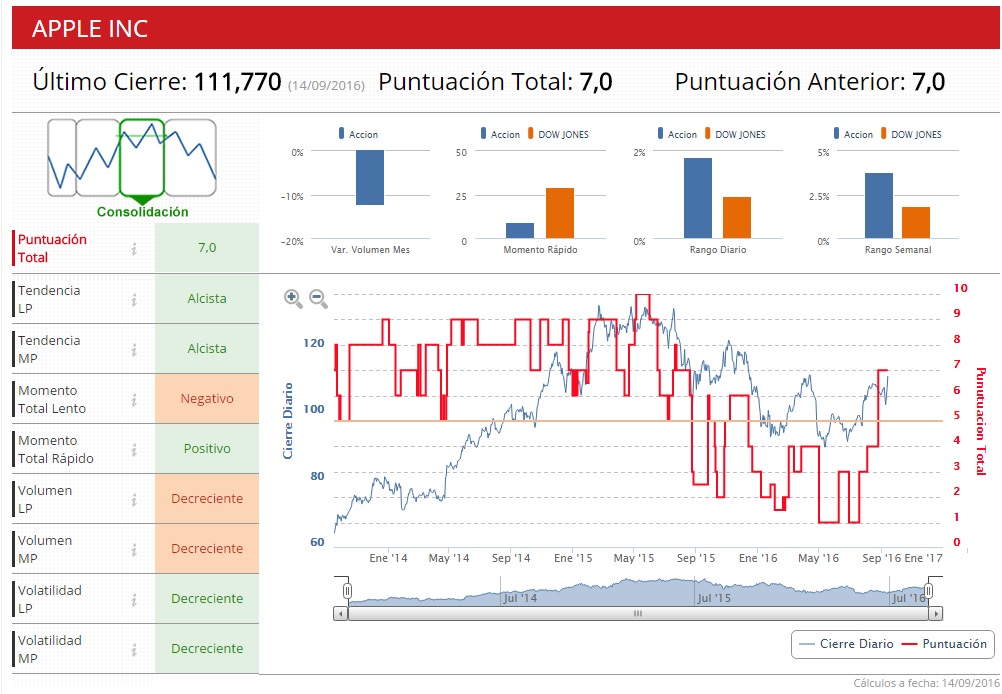The height and width of the screenshot is (694, 1002).
Task: Toggle Accion legend in Momento Rápido chart
Action: (x=500, y=134)
